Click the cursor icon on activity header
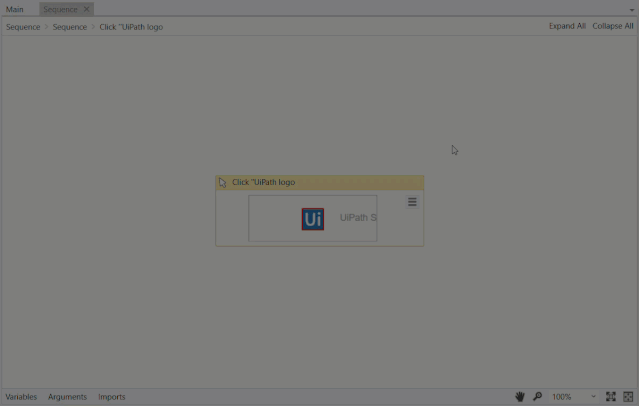The width and height of the screenshot is (639, 406). [223, 182]
